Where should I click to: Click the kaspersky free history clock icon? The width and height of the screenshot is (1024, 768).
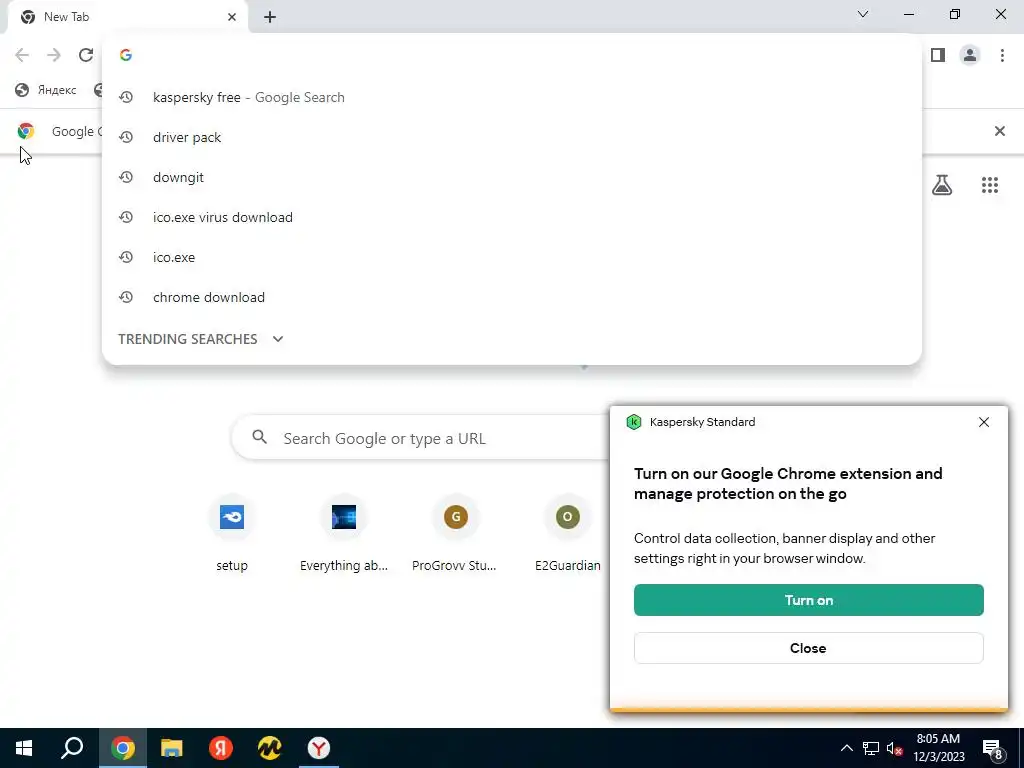126,97
